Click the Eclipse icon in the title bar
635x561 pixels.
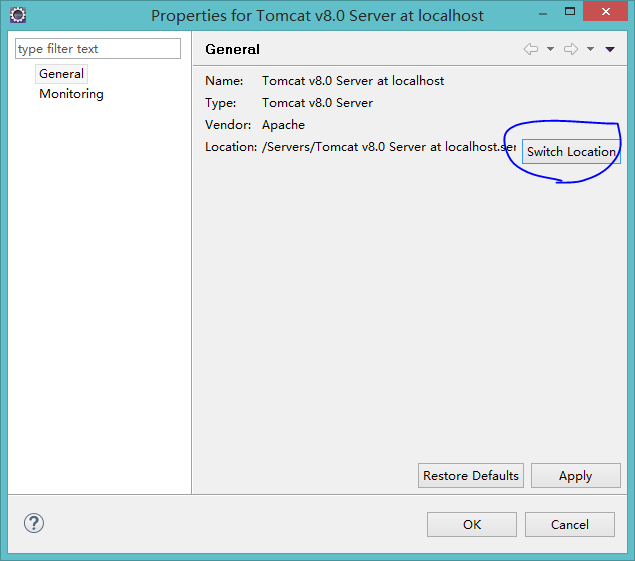[x=18, y=15]
